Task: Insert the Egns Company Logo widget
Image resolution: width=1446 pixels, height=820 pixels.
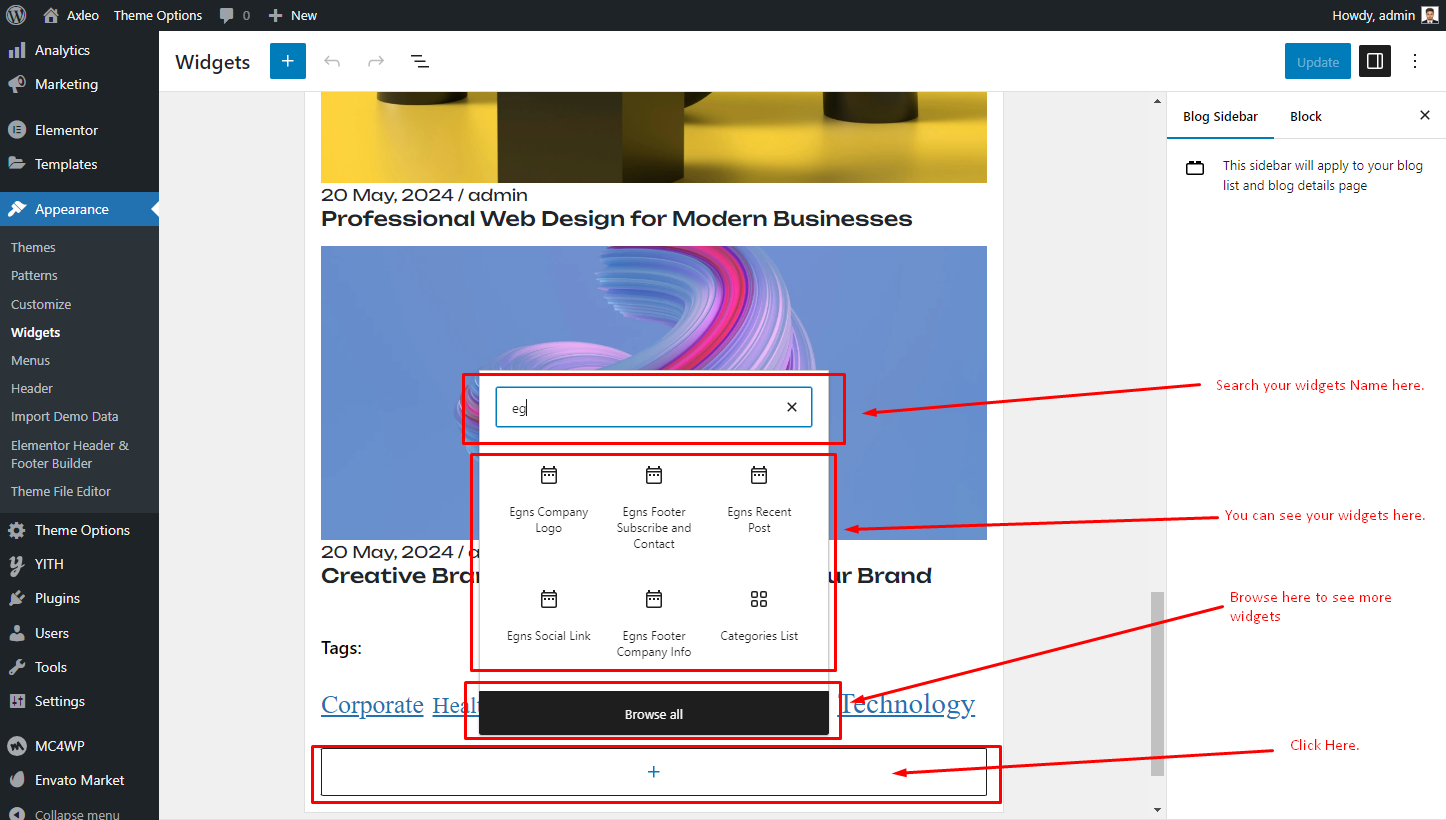Action: click(549, 501)
